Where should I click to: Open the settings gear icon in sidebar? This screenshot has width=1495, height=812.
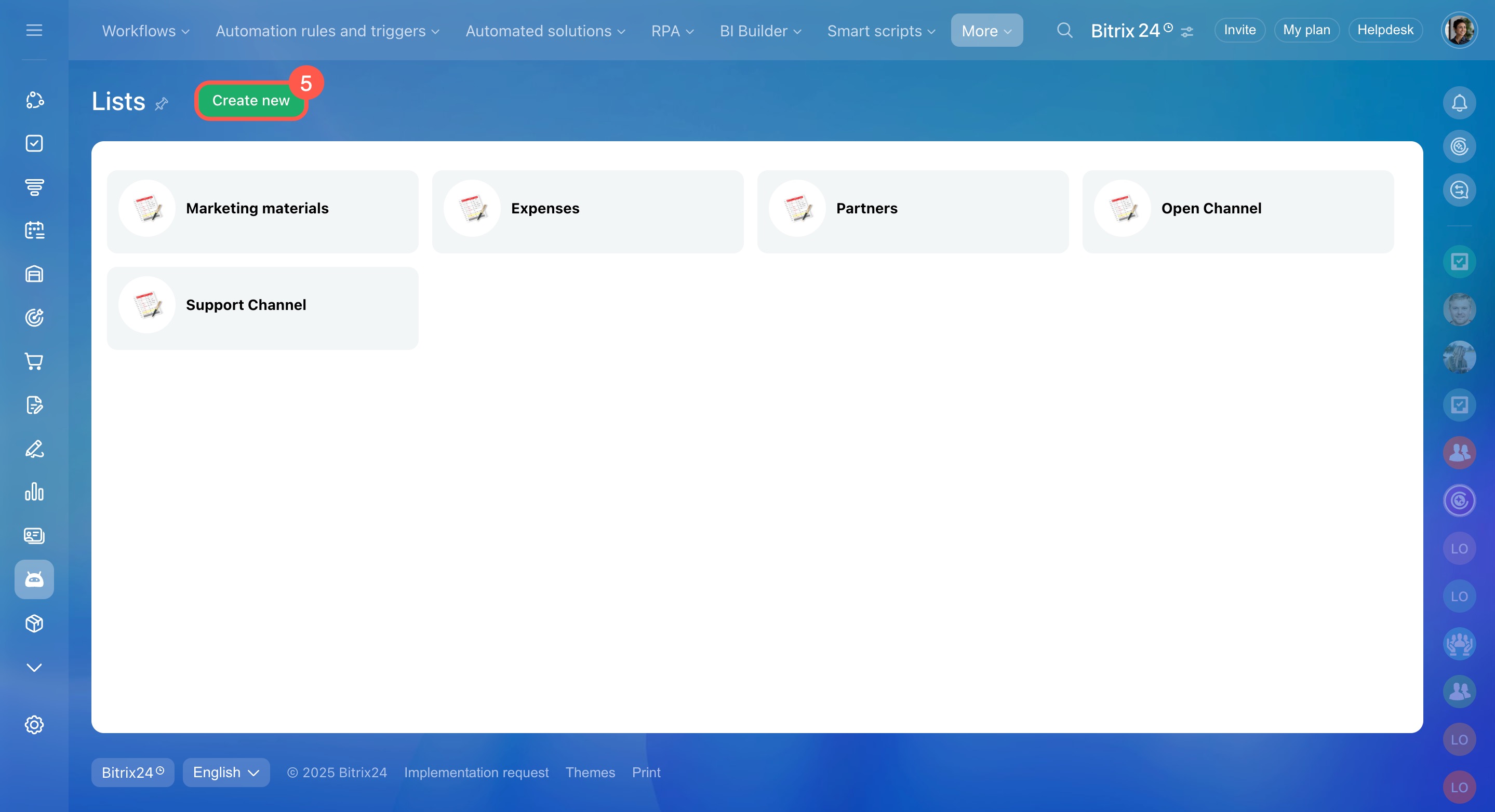click(x=34, y=724)
